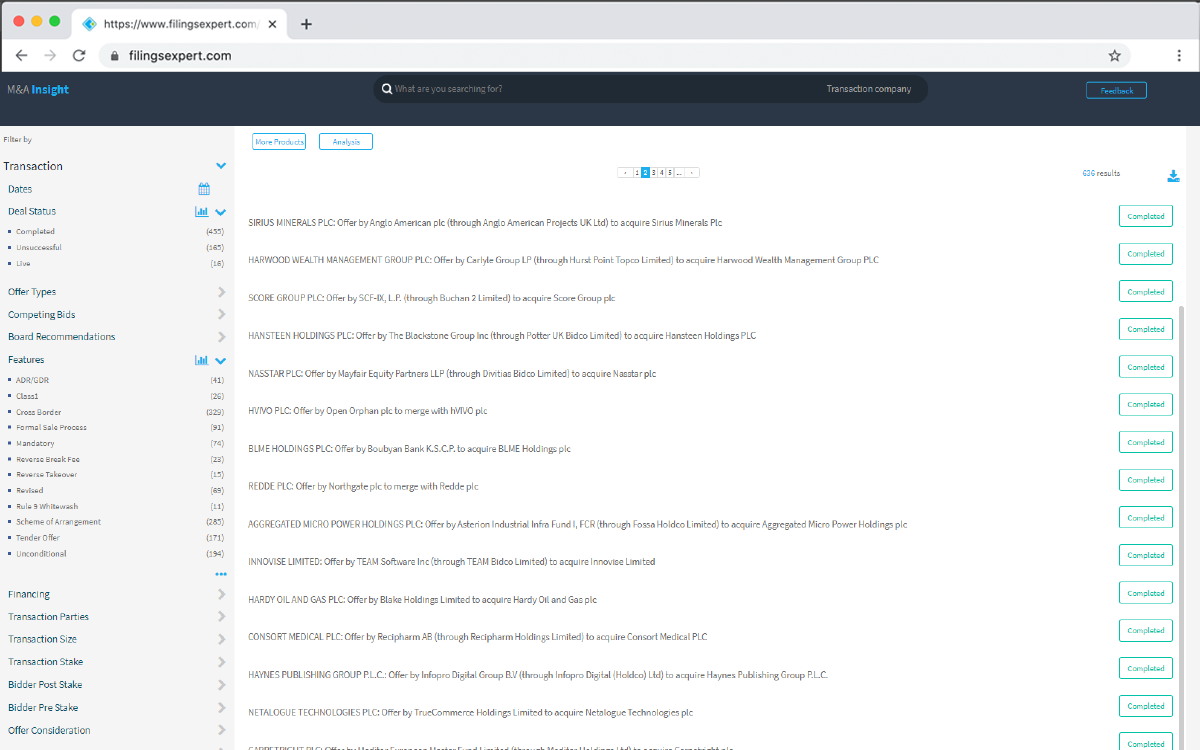
Task: Filter by the ADR/GDR feature
Action: 32,380
